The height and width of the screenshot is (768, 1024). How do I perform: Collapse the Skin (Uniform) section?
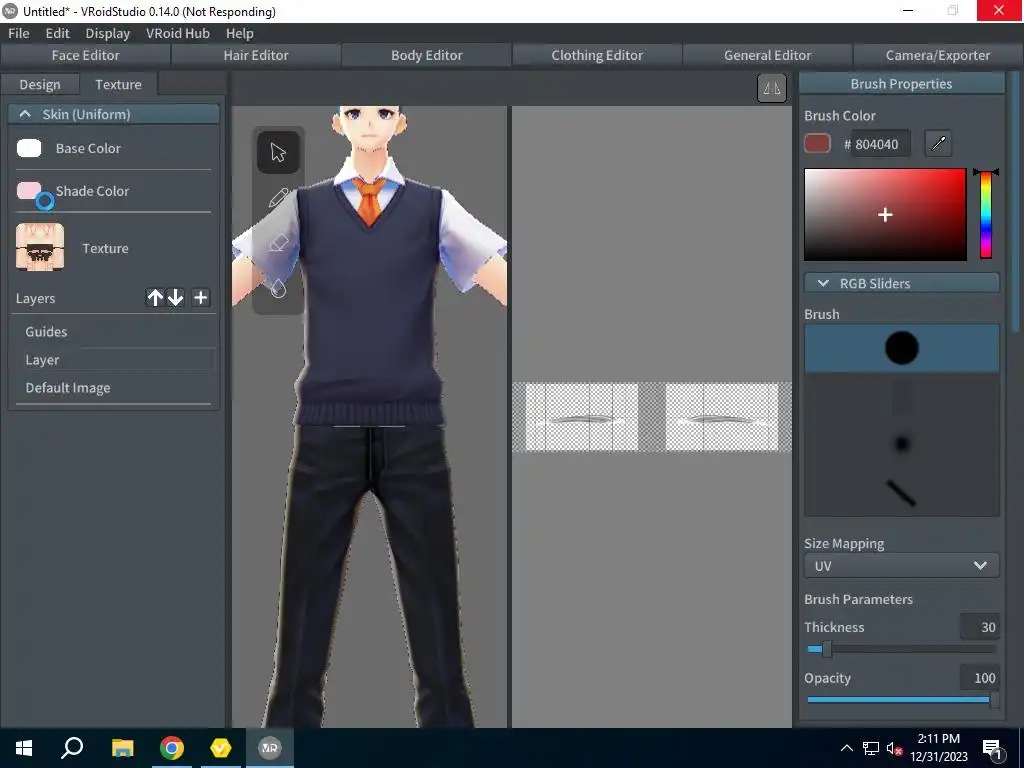pos(114,114)
